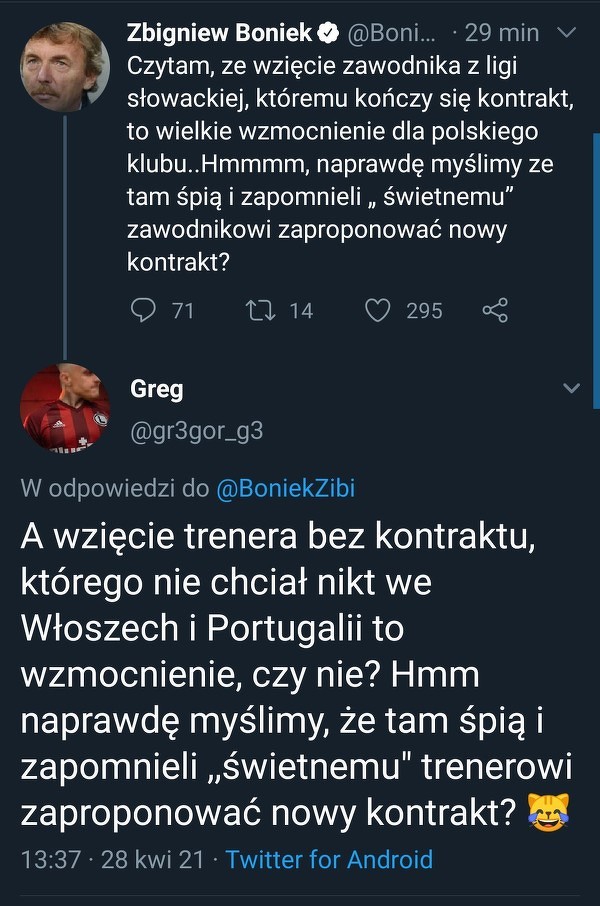Click the Greg display name

pos(156,389)
